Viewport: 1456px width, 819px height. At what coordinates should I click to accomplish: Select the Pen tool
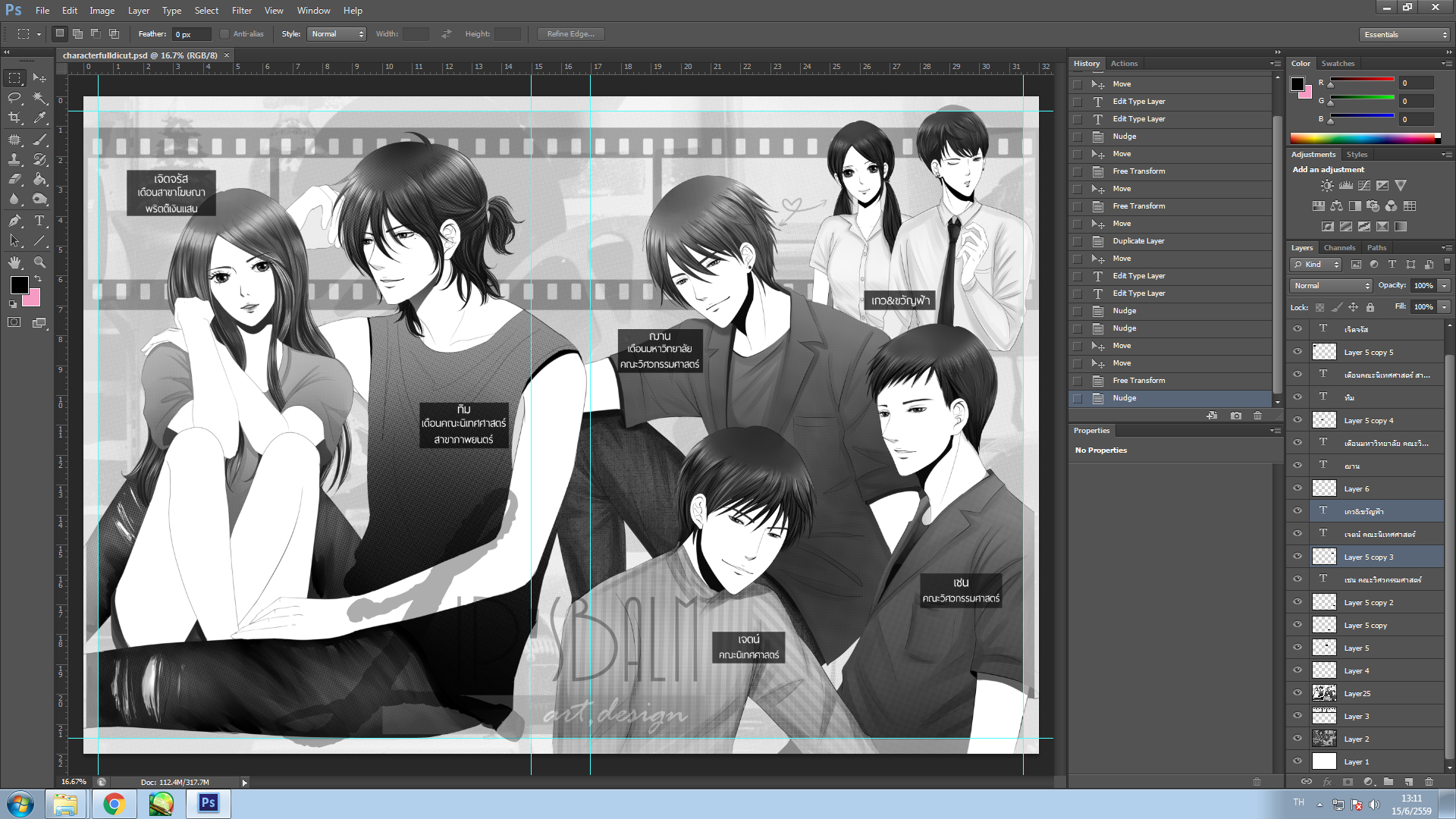pos(14,221)
